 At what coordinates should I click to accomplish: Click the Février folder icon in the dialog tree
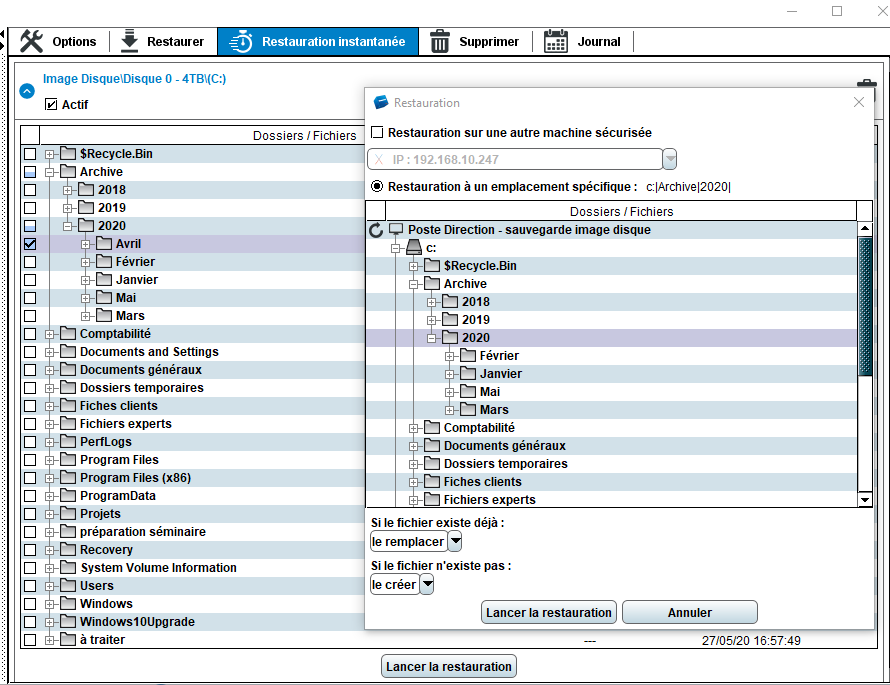click(x=468, y=355)
